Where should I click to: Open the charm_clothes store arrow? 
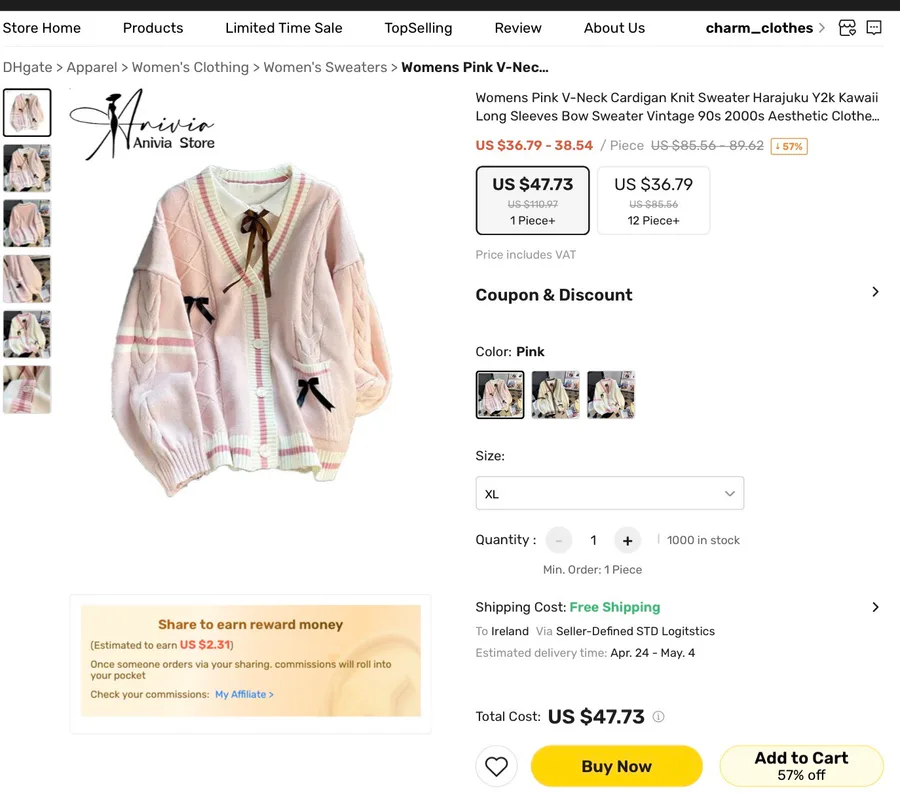tap(822, 28)
